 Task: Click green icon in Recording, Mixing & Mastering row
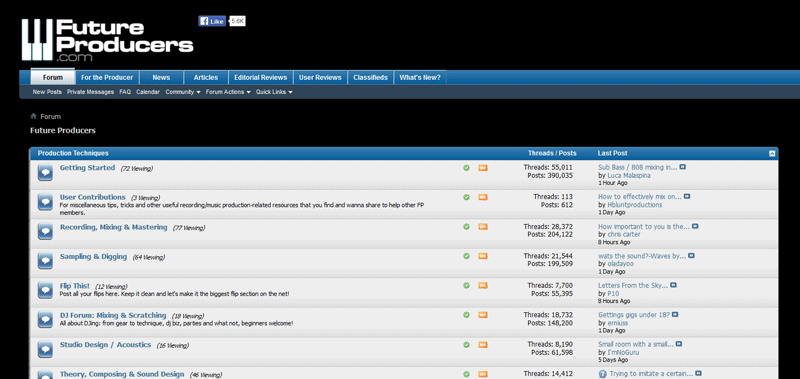pyautogui.click(x=466, y=226)
